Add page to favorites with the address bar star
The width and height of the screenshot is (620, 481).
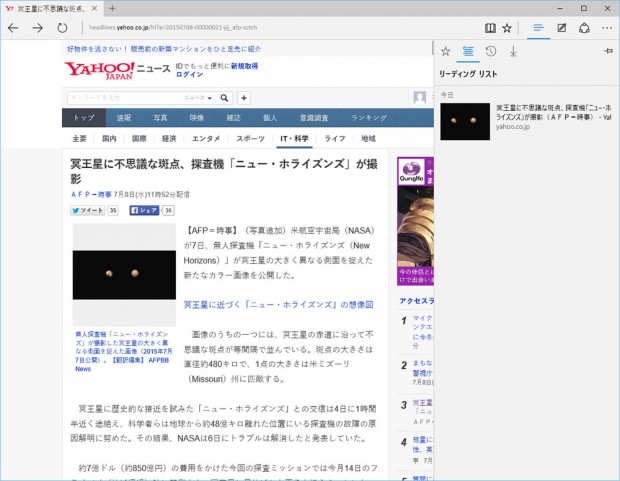[x=507, y=28]
